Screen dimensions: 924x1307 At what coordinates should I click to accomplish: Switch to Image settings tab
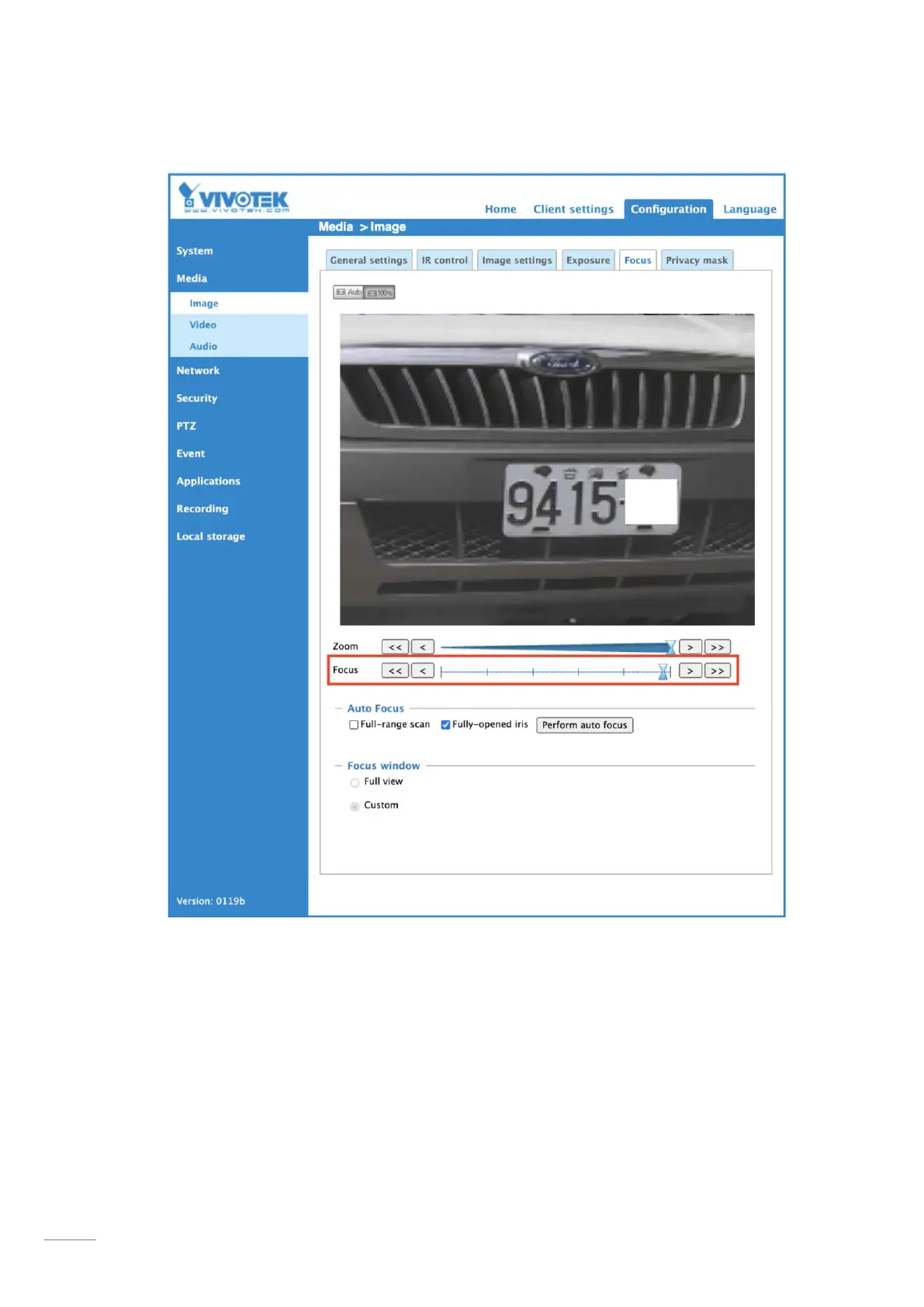pyautogui.click(x=517, y=260)
